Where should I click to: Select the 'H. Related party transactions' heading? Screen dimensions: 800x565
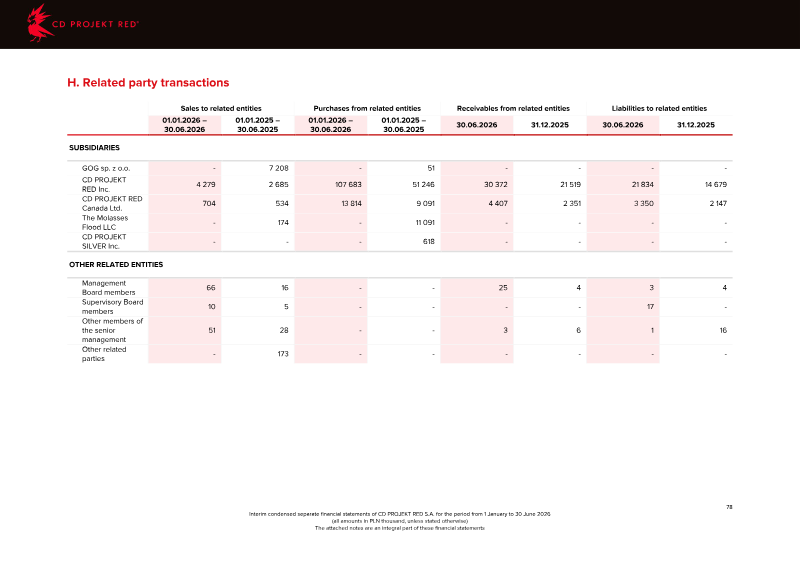(148, 83)
